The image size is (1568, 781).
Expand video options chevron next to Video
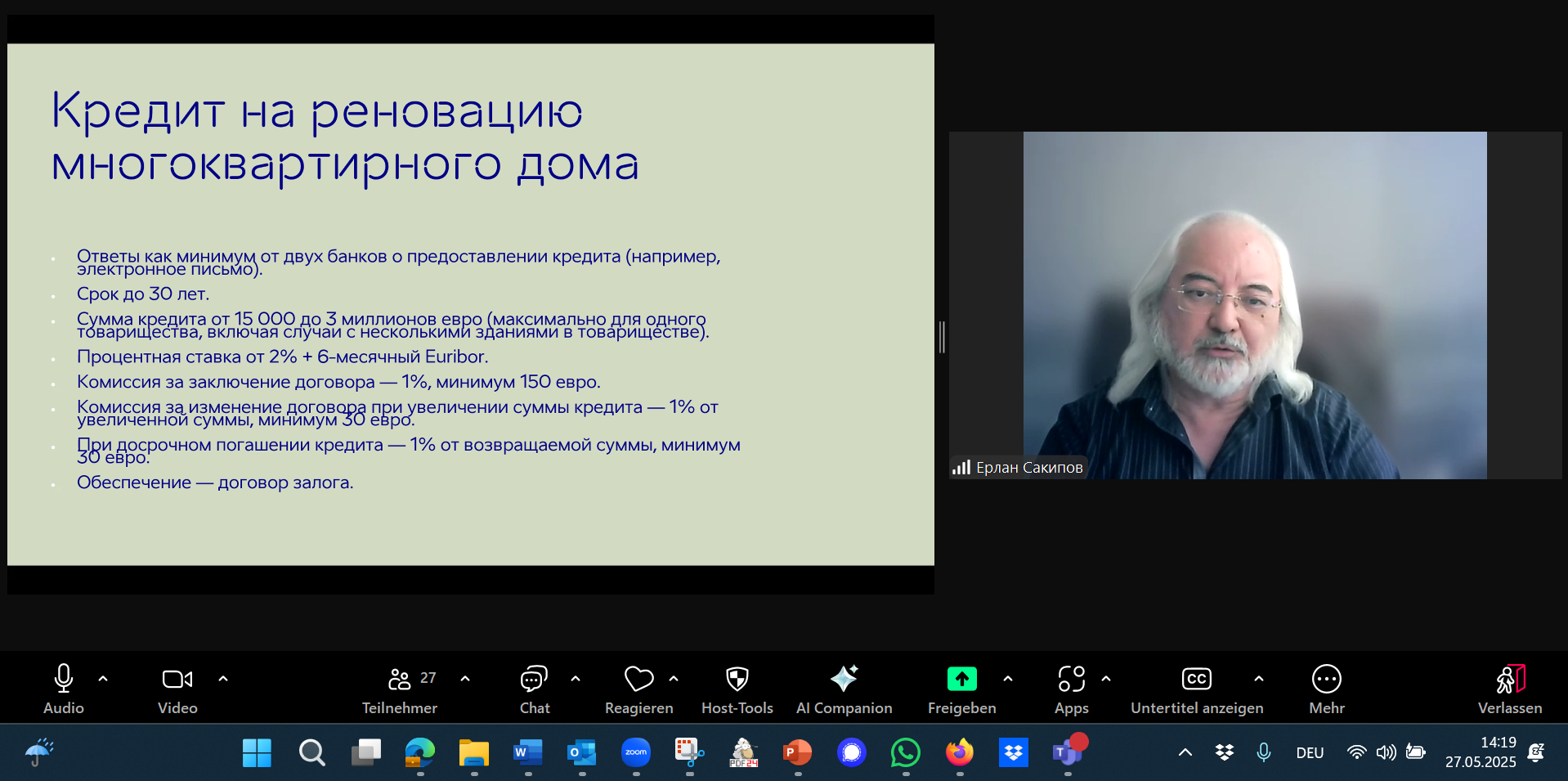[x=223, y=679]
